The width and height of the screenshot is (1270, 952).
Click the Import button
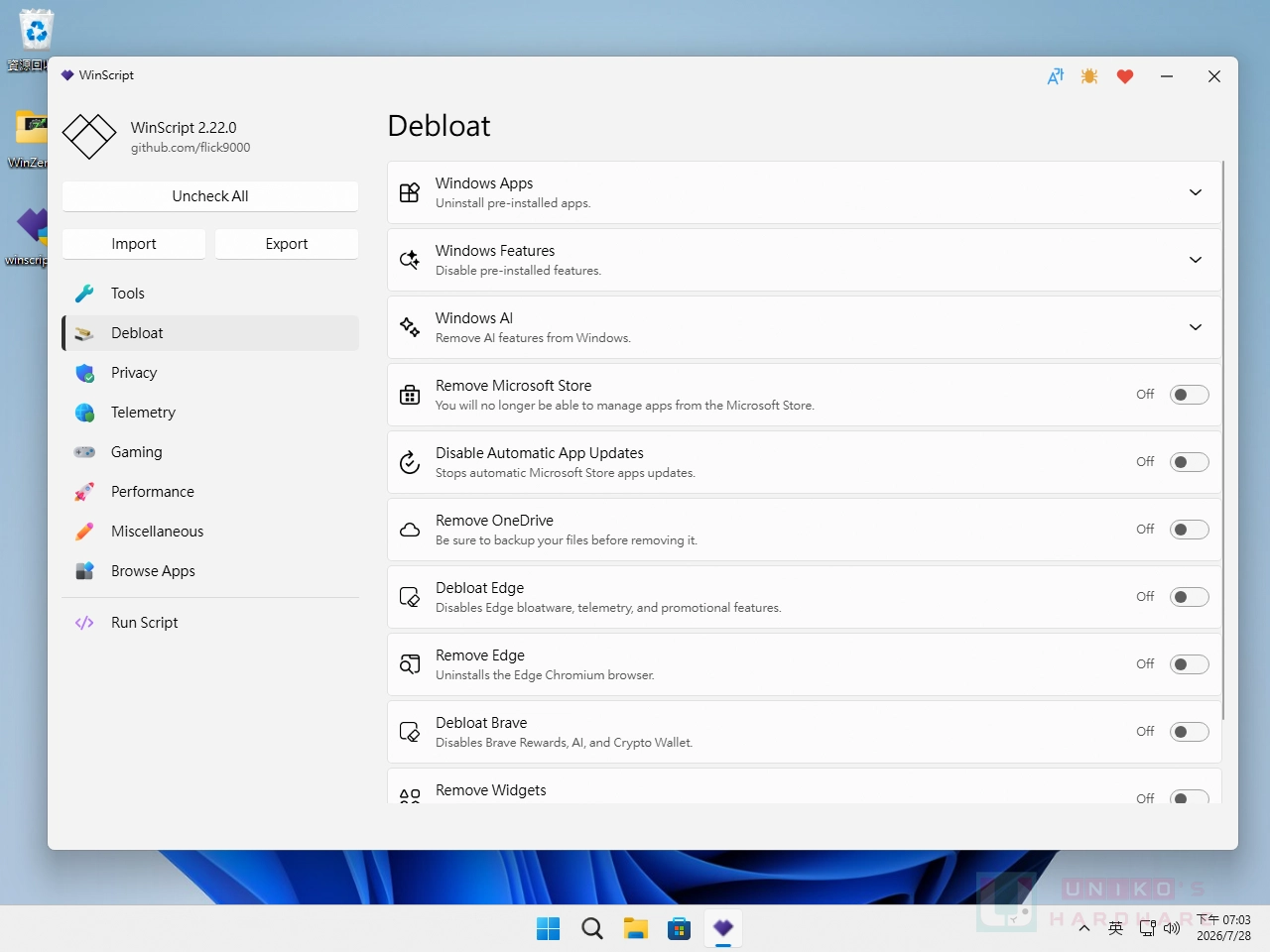(x=134, y=244)
